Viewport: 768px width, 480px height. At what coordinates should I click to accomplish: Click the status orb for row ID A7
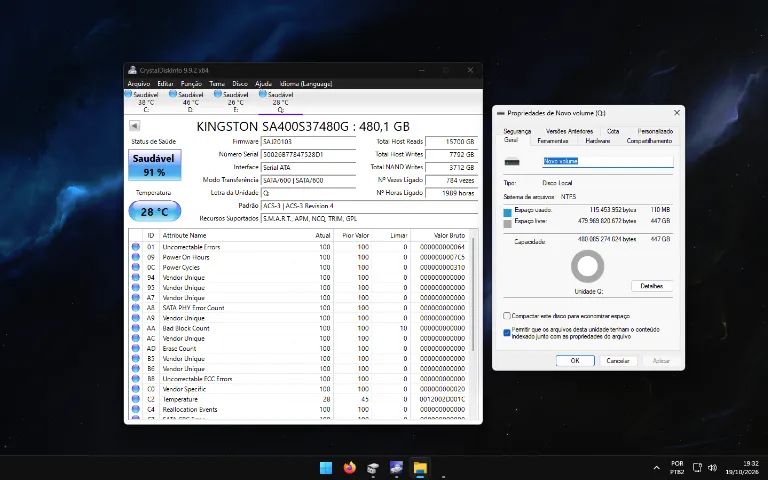[136, 298]
